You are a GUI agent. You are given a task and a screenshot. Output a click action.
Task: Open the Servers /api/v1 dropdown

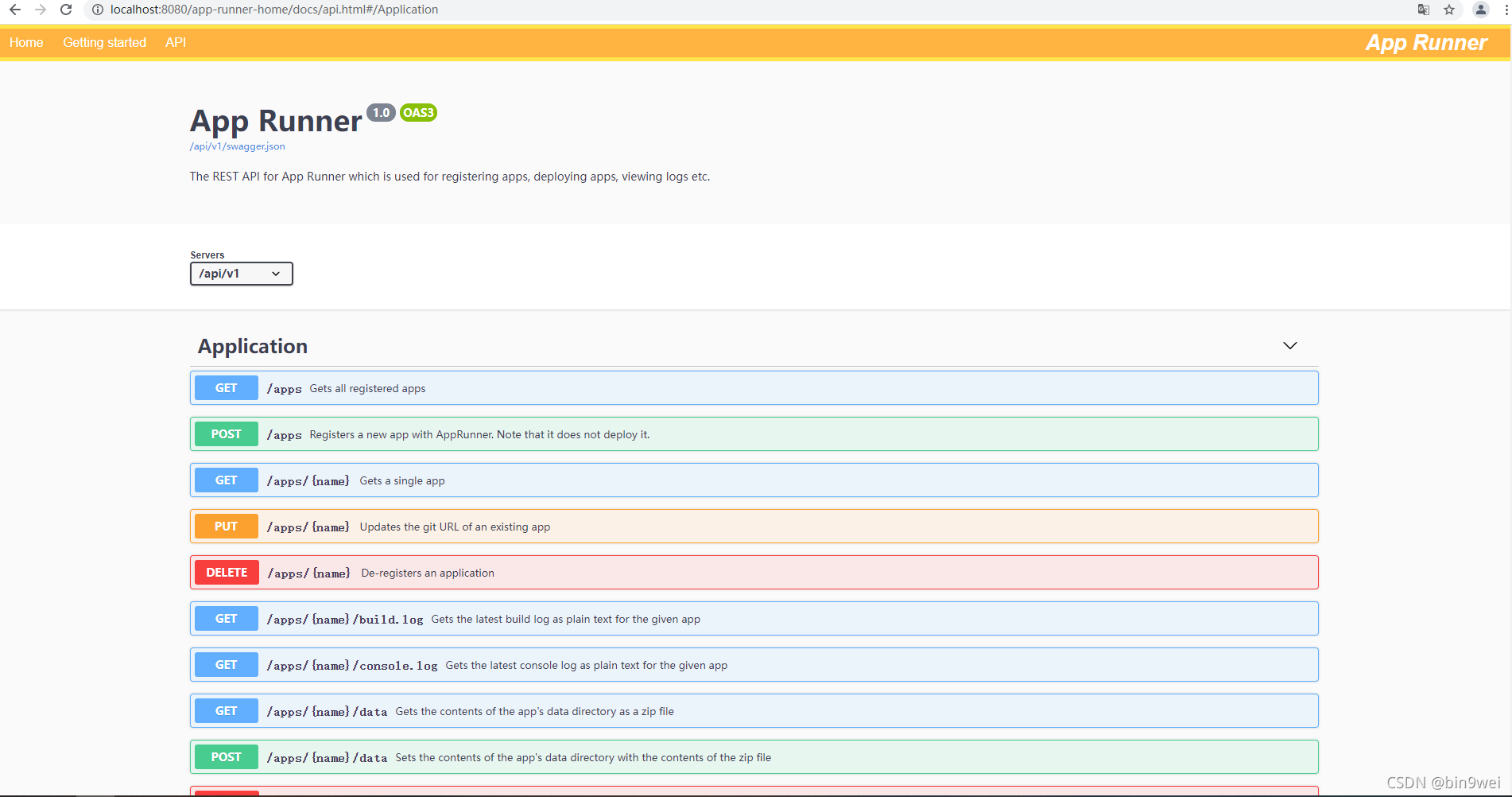[242, 274]
